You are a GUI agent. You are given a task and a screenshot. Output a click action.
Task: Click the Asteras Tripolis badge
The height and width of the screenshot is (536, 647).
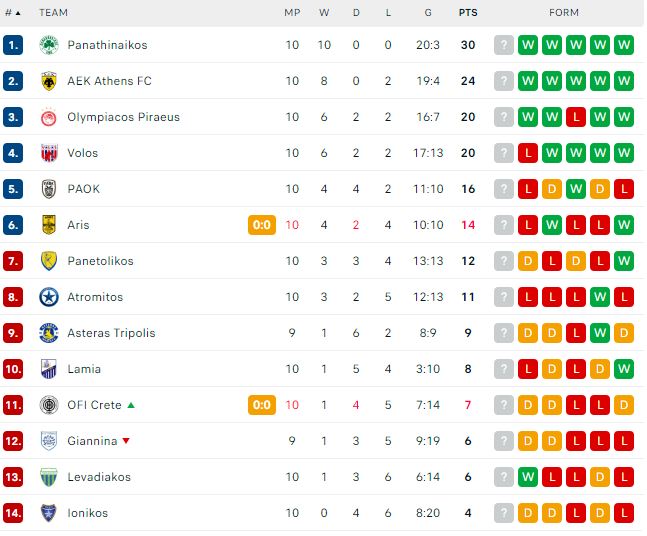(49, 333)
